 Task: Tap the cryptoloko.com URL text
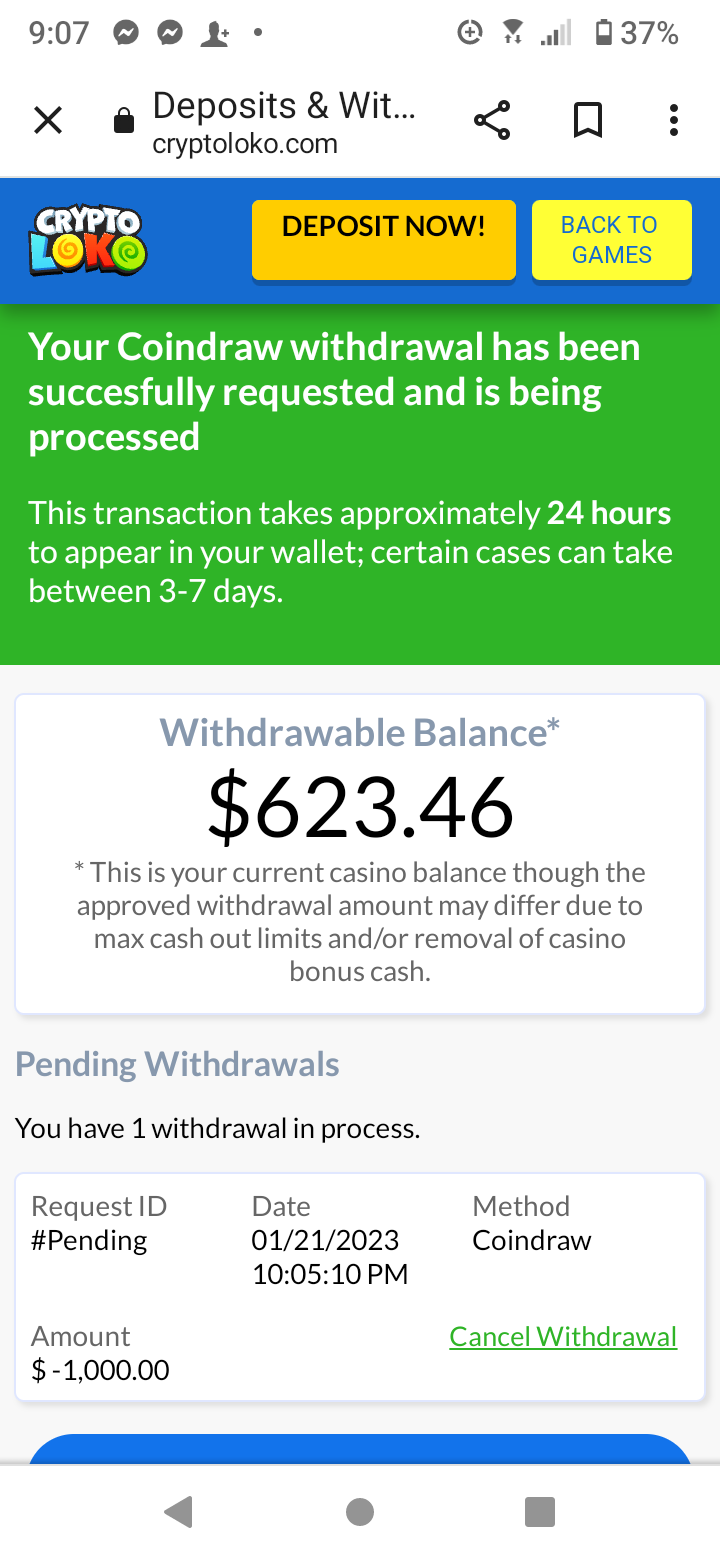(x=245, y=144)
